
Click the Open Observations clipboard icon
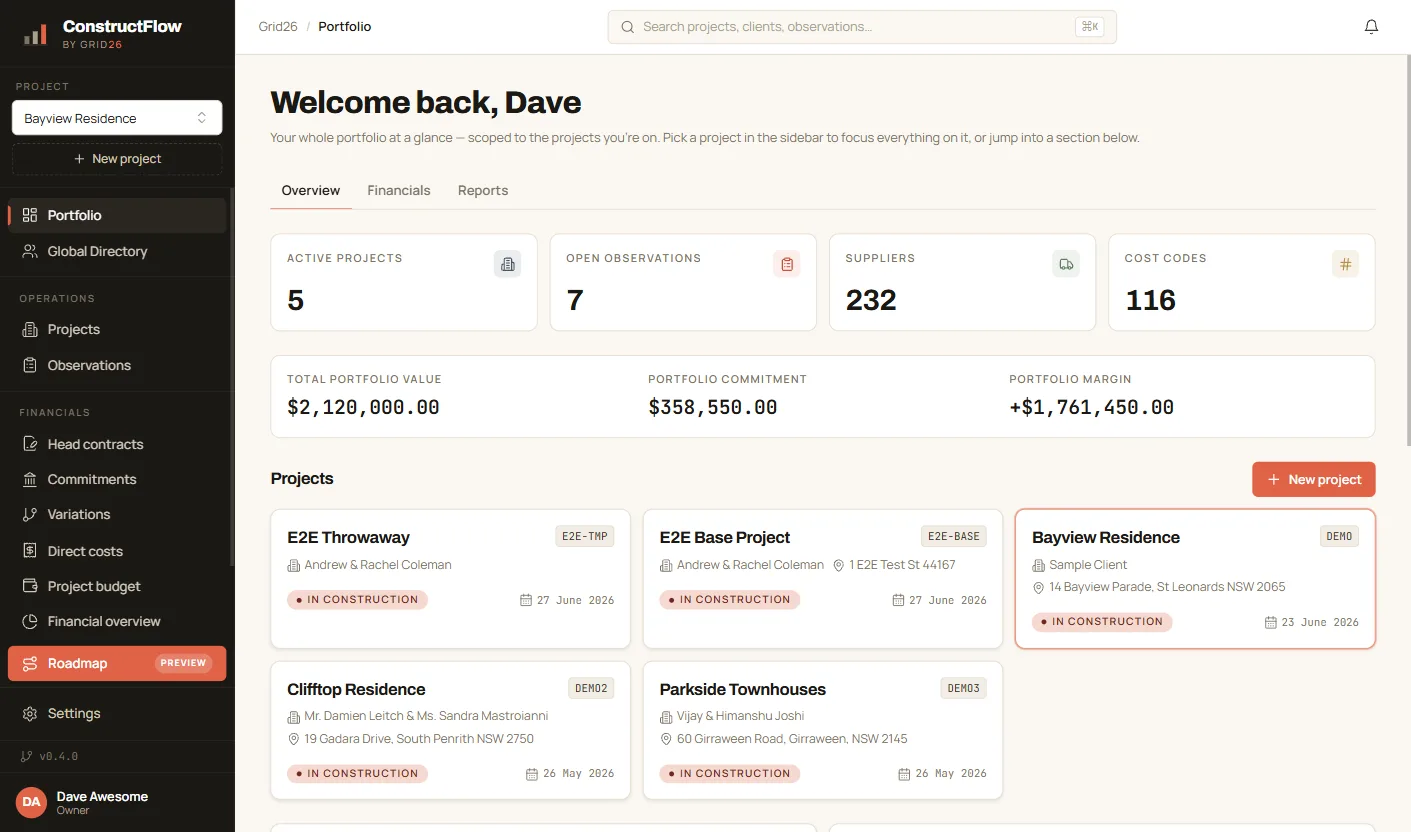(787, 264)
